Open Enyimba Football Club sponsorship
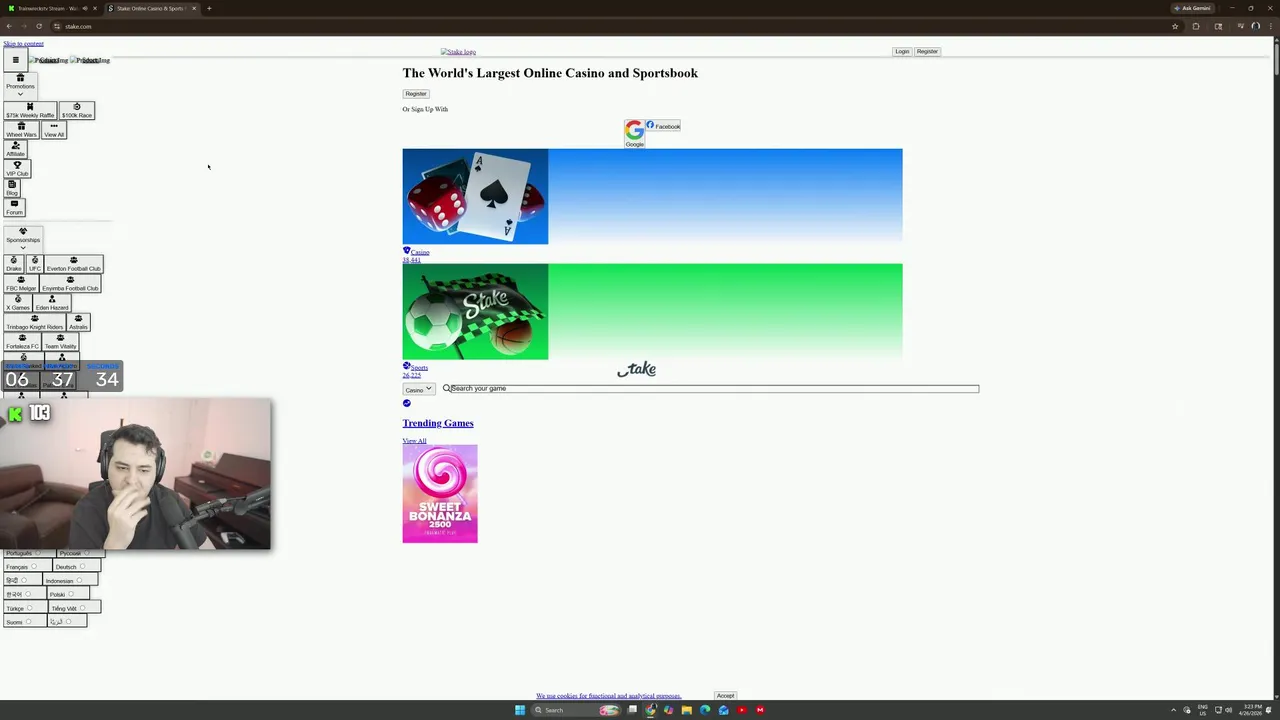The image size is (1280, 720). point(70,284)
